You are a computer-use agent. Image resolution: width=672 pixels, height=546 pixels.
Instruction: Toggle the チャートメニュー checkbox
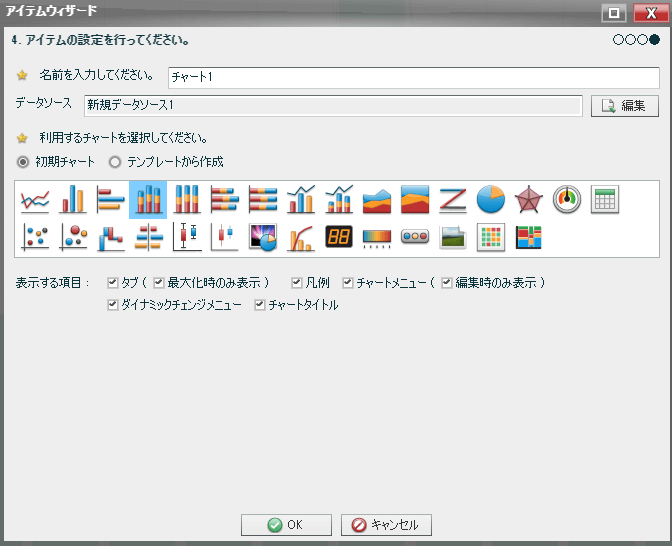tap(348, 282)
